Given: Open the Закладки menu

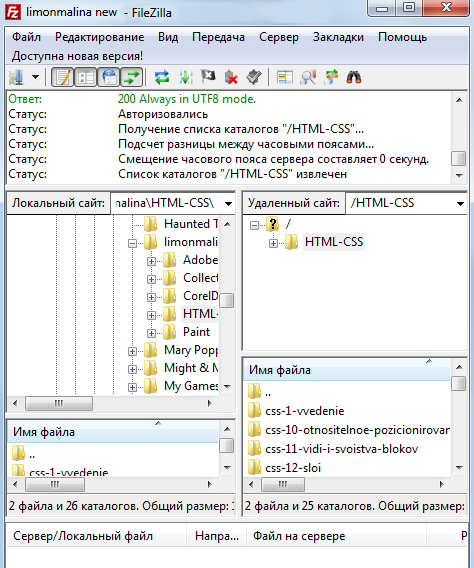Looking at the screenshot, I should (338, 37).
